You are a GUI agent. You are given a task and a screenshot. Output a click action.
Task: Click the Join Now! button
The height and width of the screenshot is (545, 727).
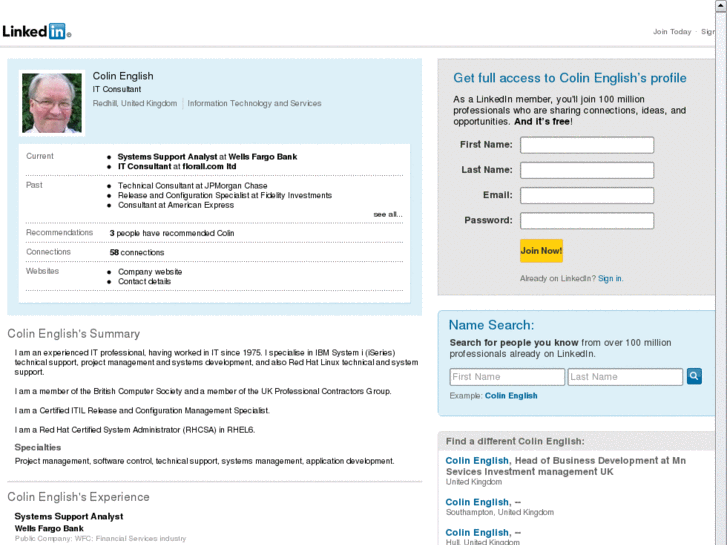[x=541, y=251]
